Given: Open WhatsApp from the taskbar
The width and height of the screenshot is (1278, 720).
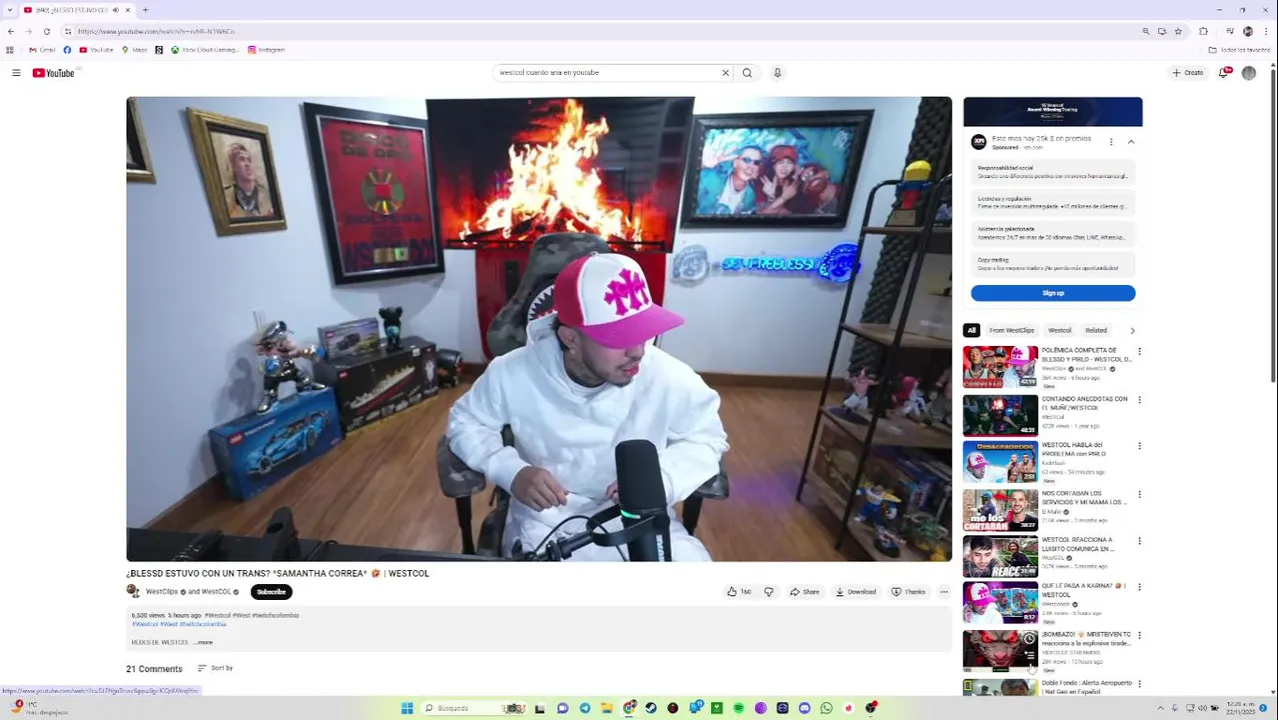Looking at the screenshot, I should (826, 708).
